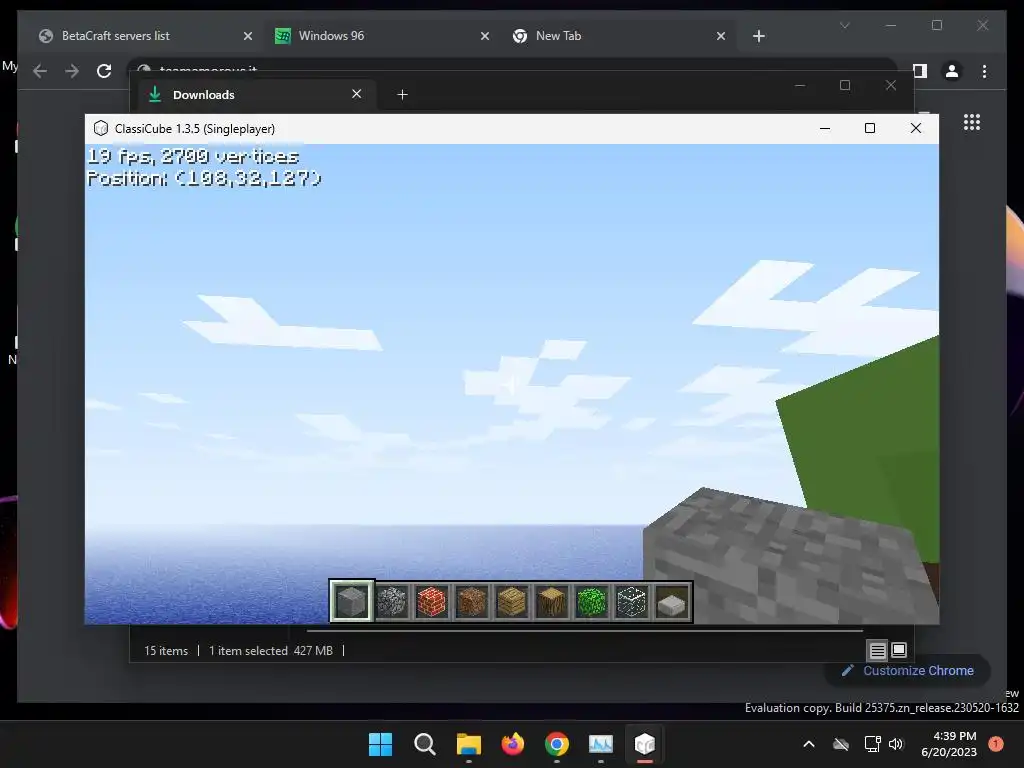Close the Windows 96 tab
1024x768 pixels.
[x=485, y=36]
